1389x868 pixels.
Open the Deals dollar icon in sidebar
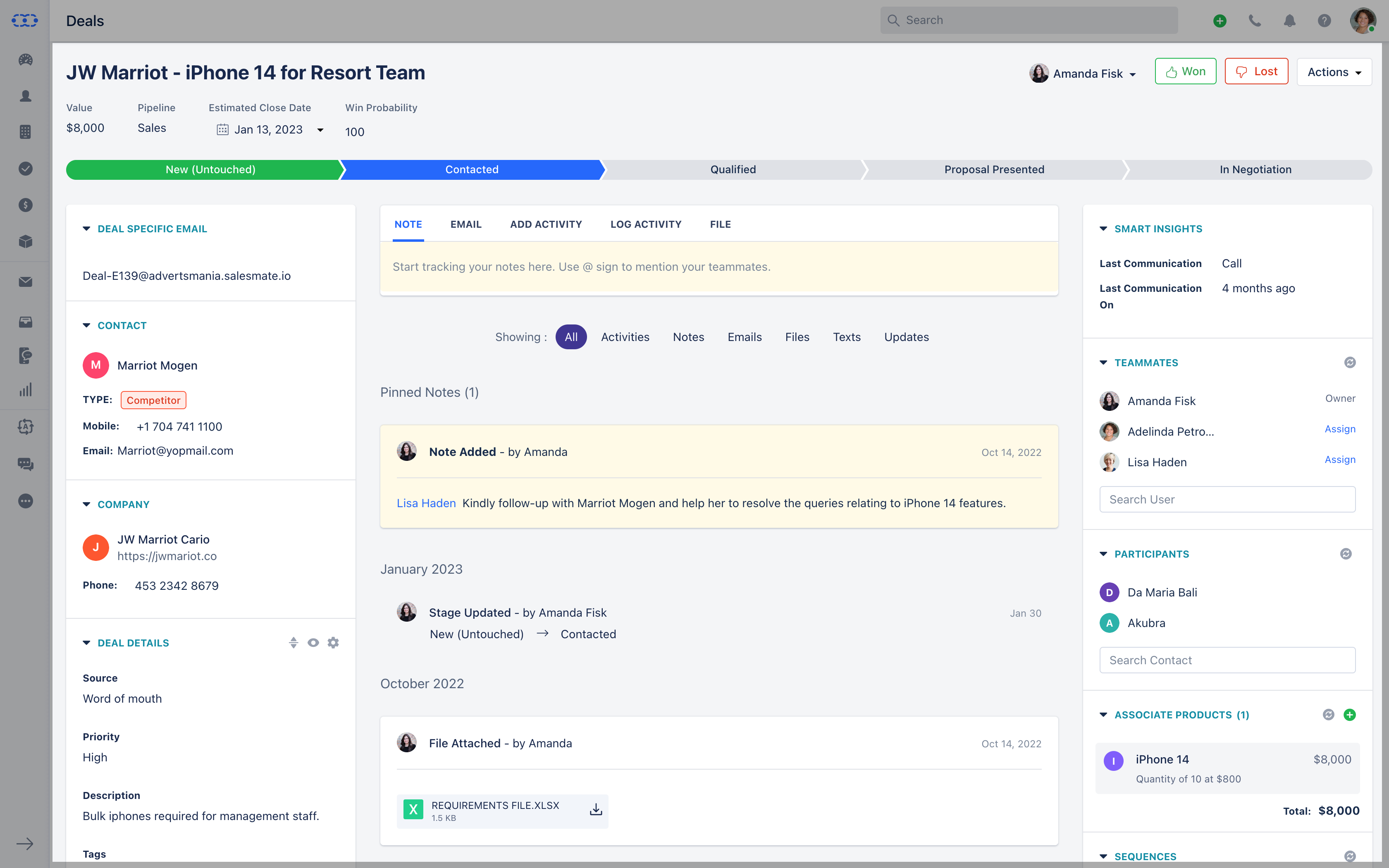point(25,205)
